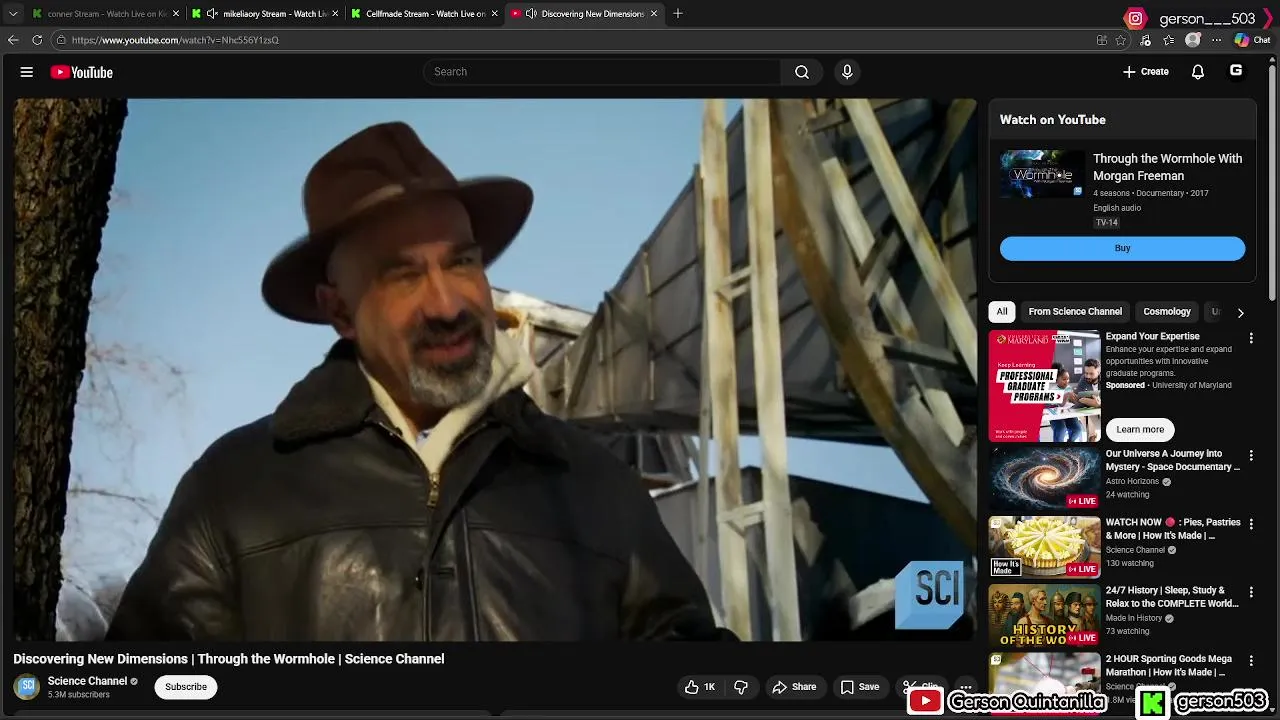1280x720 pixels.
Task: Open options for 24/7 History video
Action: coord(1250,593)
